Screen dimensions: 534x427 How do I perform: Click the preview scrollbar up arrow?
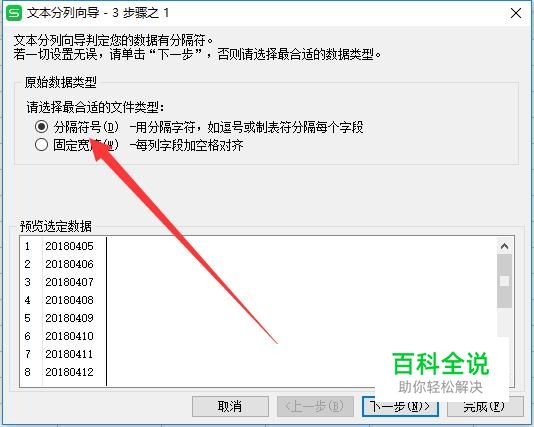504,246
